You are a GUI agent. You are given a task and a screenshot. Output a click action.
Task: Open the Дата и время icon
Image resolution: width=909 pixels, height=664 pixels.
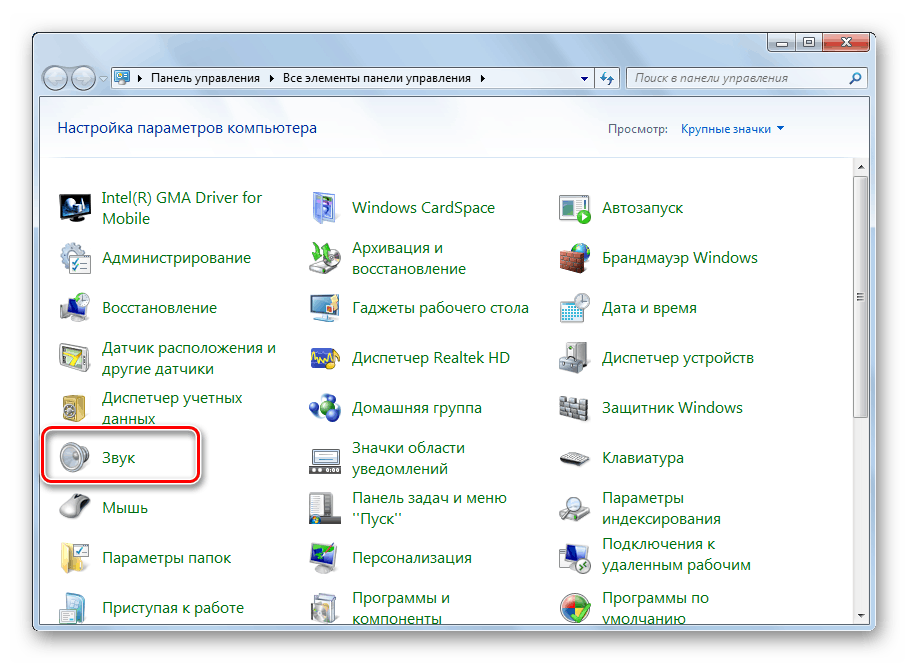[x=575, y=308]
